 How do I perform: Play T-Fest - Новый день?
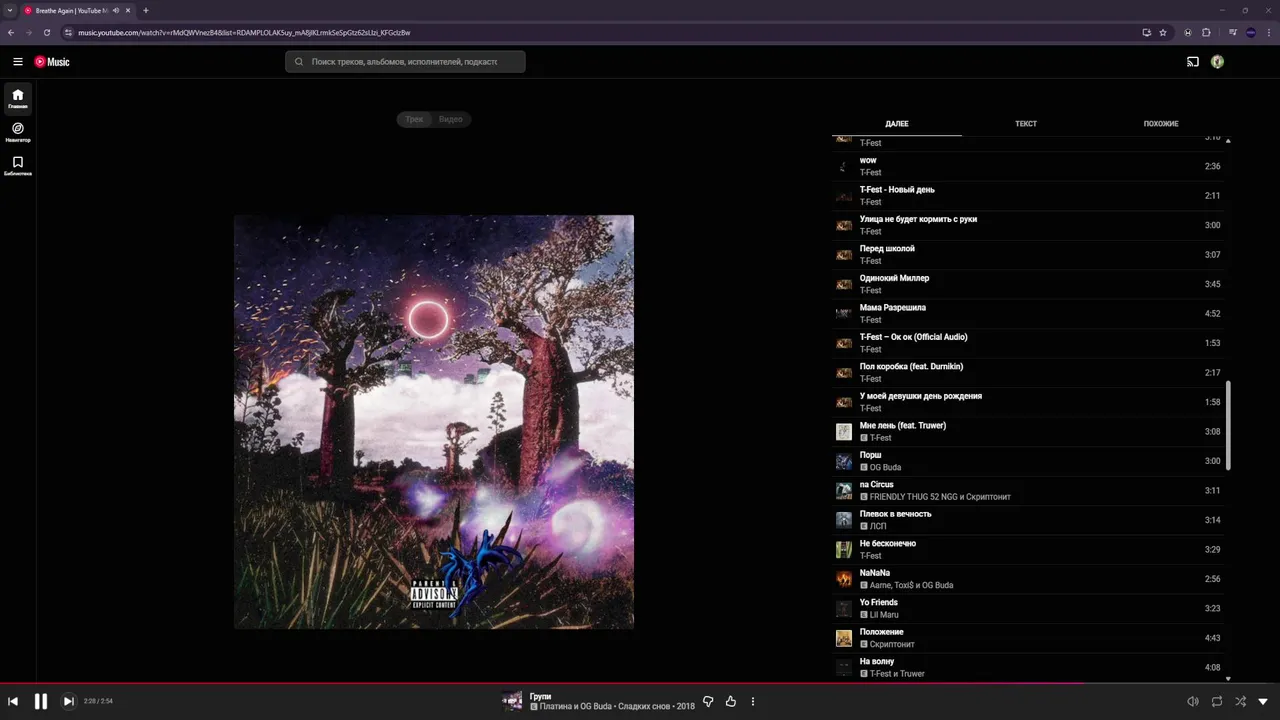click(x=1028, y=196)
